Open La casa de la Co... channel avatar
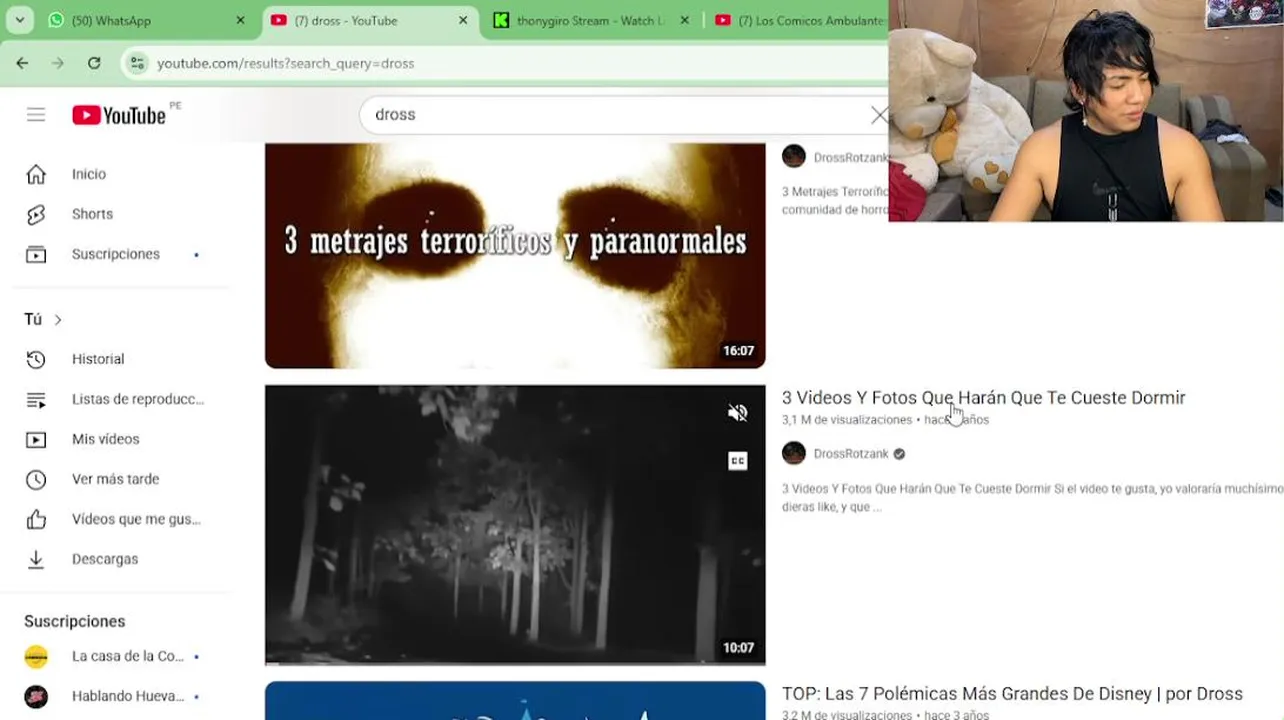The image size is (1284, 720). [36, 656]
